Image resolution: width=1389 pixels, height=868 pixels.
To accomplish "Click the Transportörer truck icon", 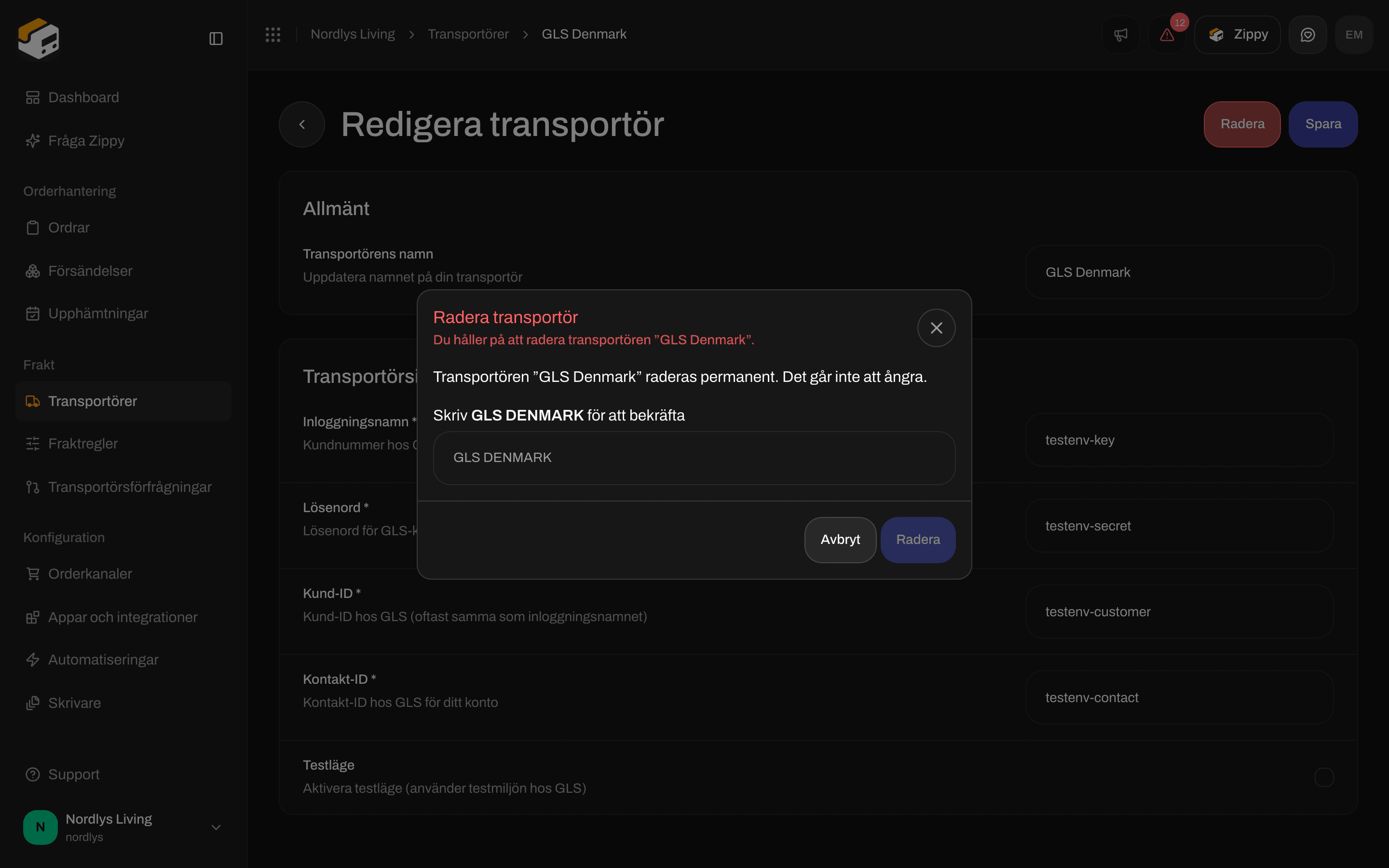I will point(33,401).
